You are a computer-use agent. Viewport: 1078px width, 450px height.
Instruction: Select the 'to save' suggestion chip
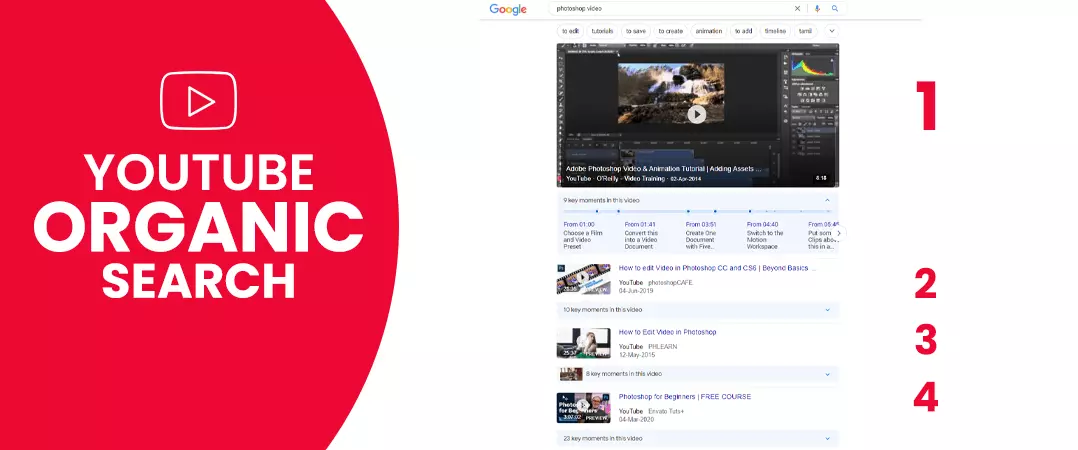click(635, 31)
